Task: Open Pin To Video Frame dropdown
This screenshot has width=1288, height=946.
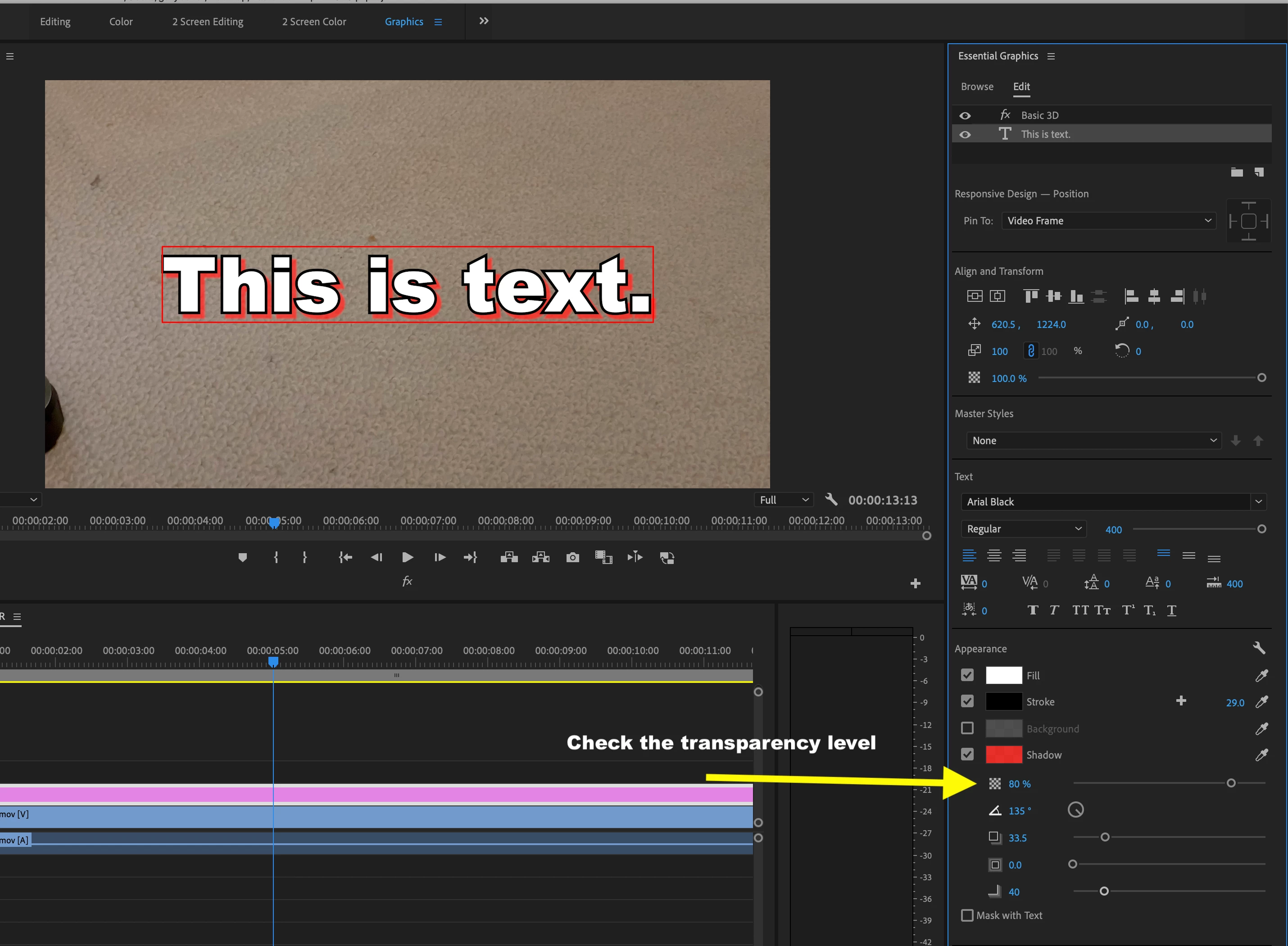Action: pyautogui.click(x=1109, y=220)
